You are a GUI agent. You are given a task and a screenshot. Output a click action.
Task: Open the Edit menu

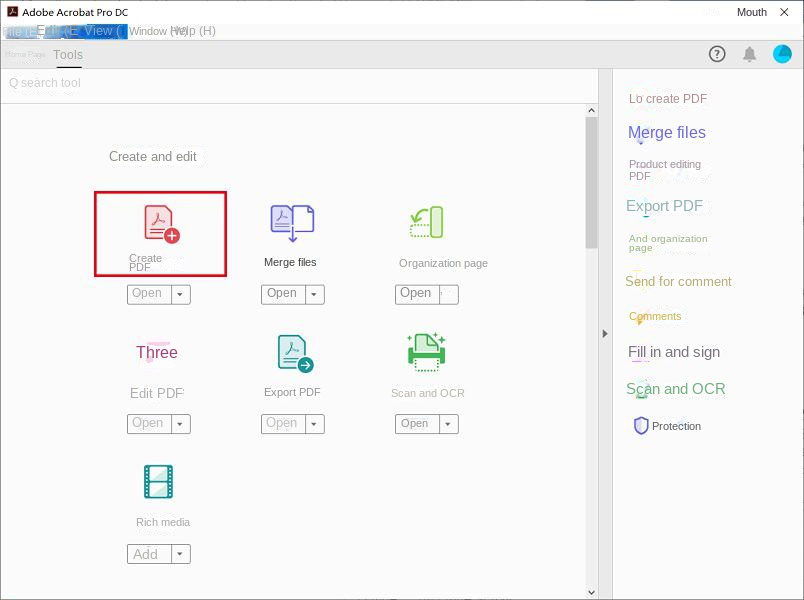point(57,31)
